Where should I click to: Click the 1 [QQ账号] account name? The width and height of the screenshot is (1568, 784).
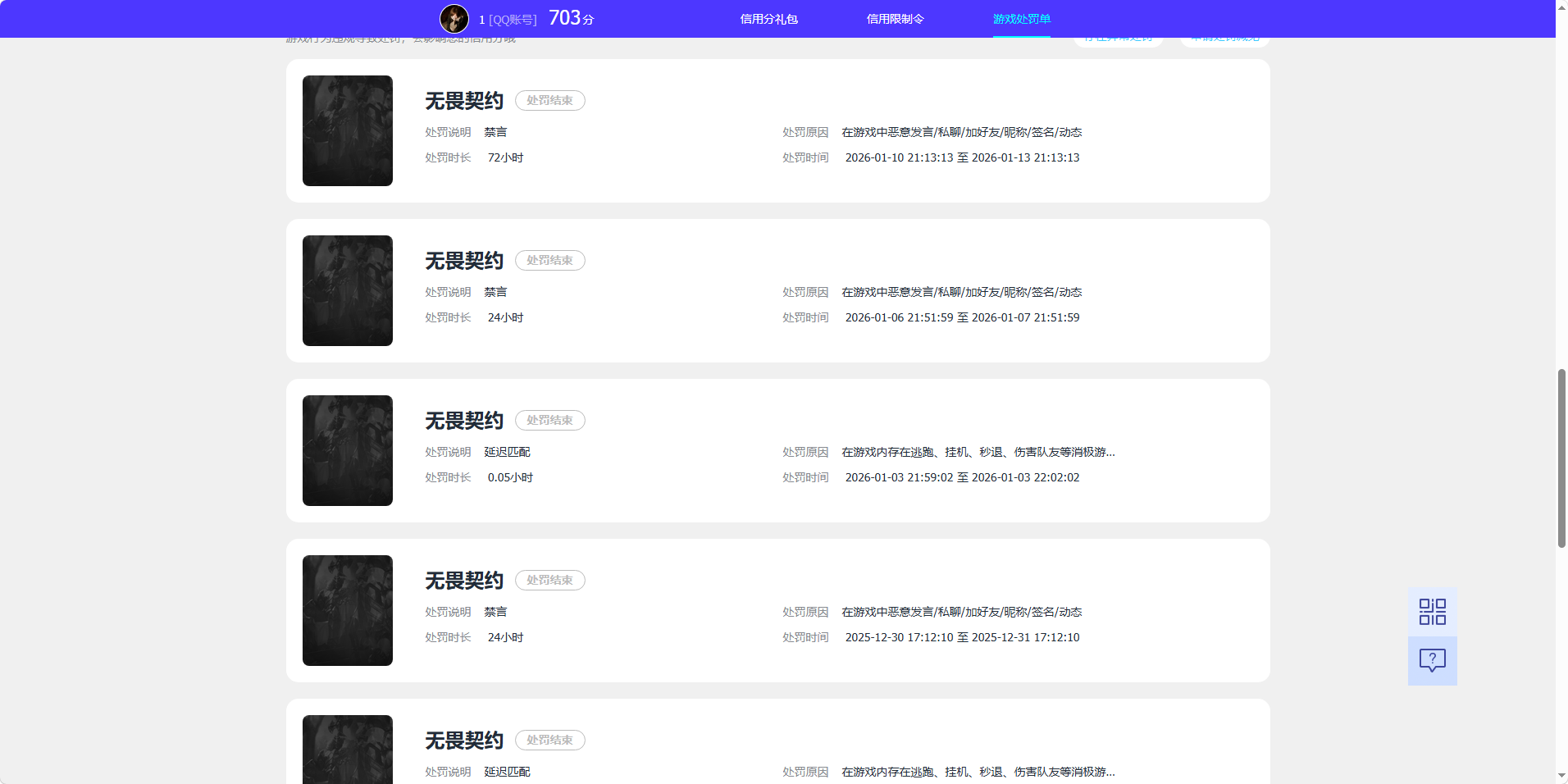click(508, 20)
